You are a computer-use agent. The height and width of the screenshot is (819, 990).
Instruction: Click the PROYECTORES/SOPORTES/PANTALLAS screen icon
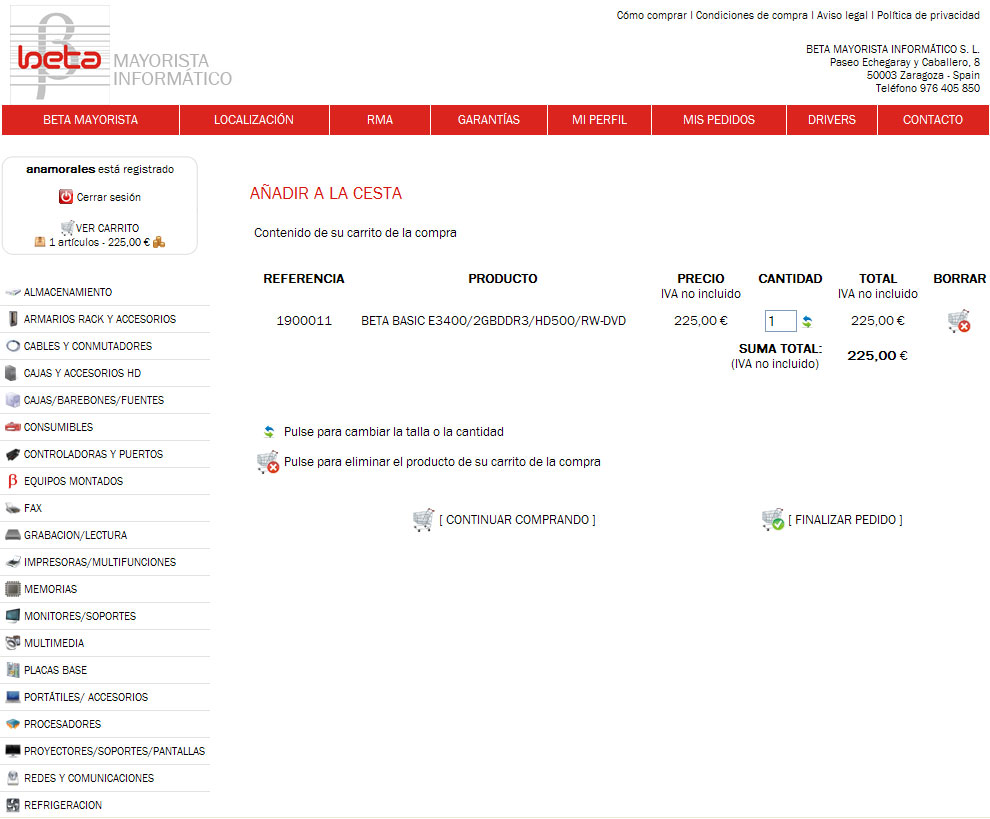[13, 751]
